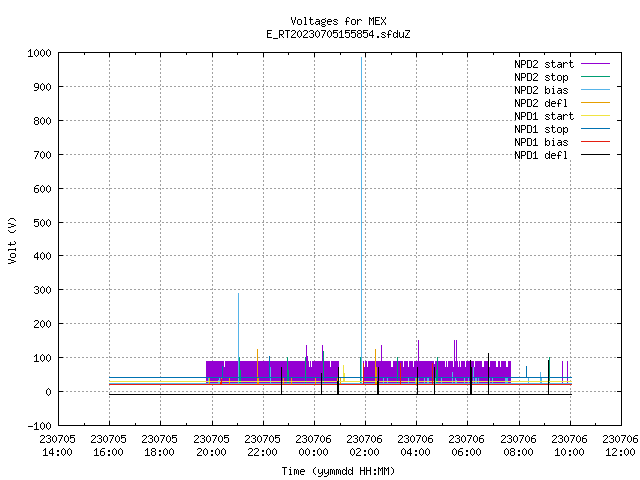640x480 pixels.
Task: Click x-axis tick 230706 06:00
Action: click(x=467, y=446)
